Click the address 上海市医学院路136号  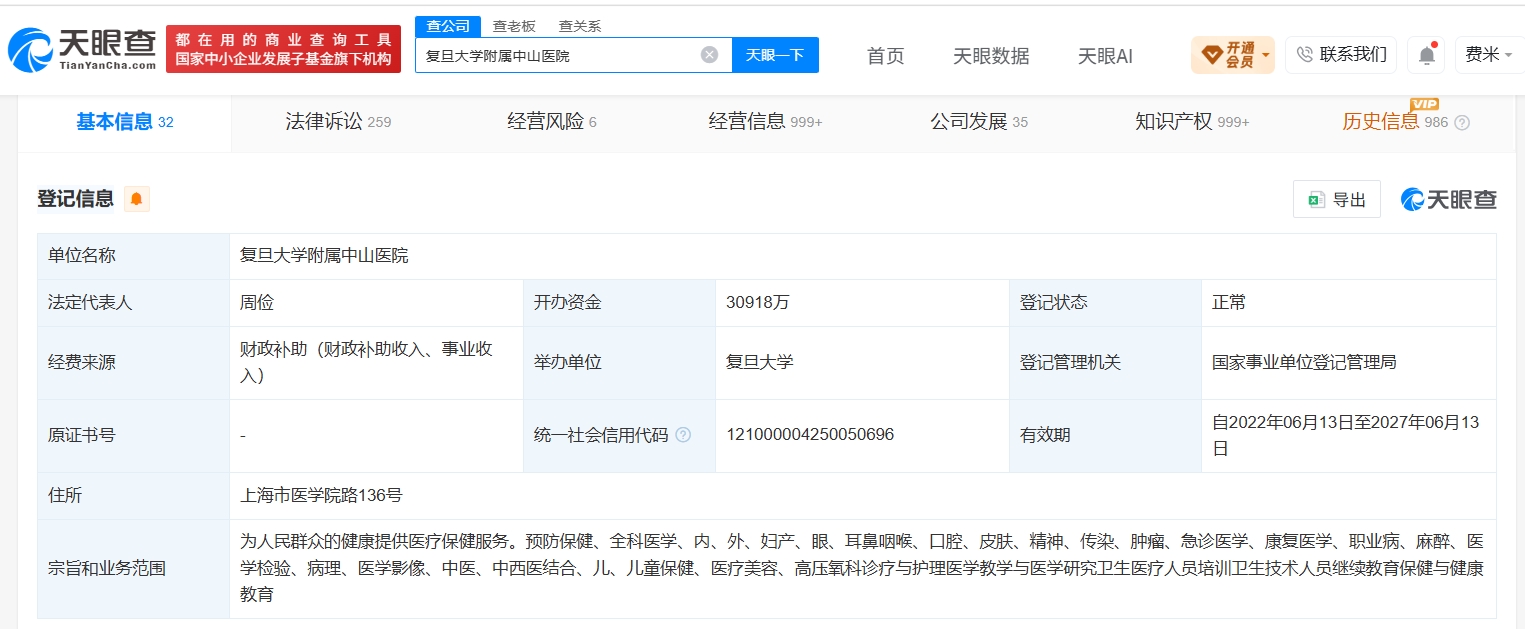pos(321,495)
